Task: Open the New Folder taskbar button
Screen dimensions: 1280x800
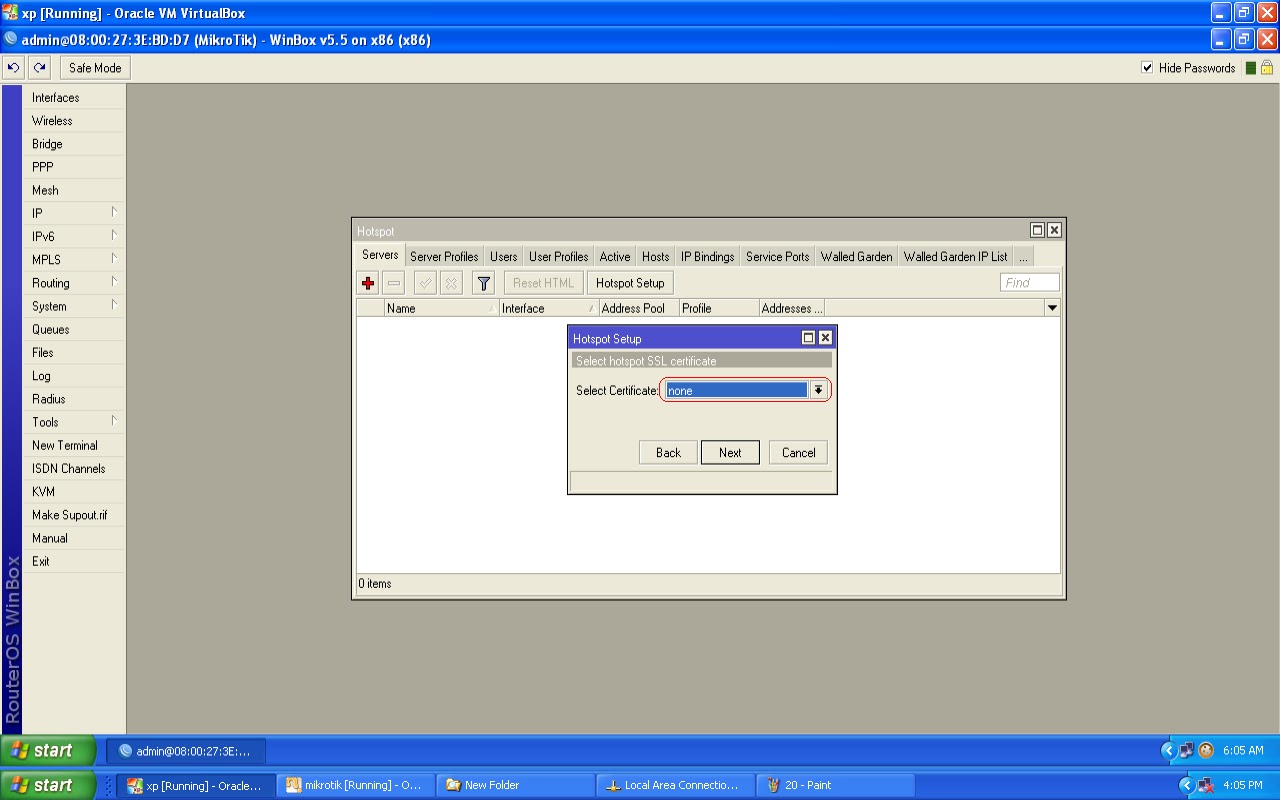Action: pyautogui.click(x=516, y=785)
